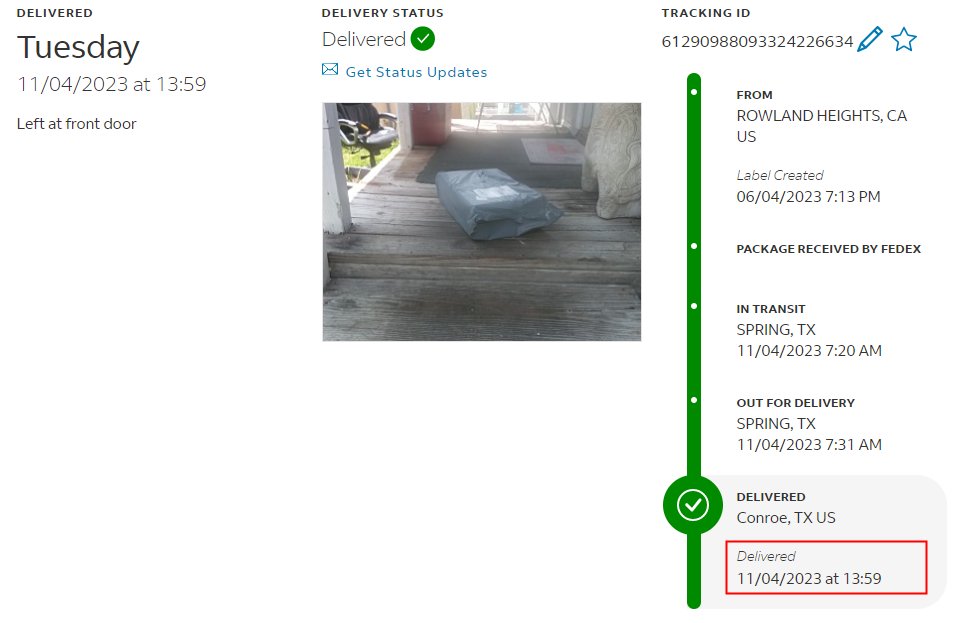The width and height of the screenshot is (955, 623).
Task: Open the Get Status Updates link
Action: (x=417, y=72)
